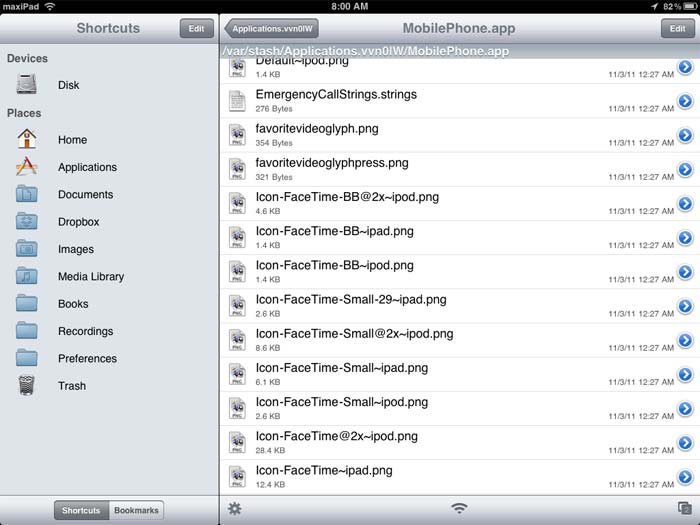This screenshot has height=525, width=700.
Task: Select the Trash label in Places
Action: (72, 386)
